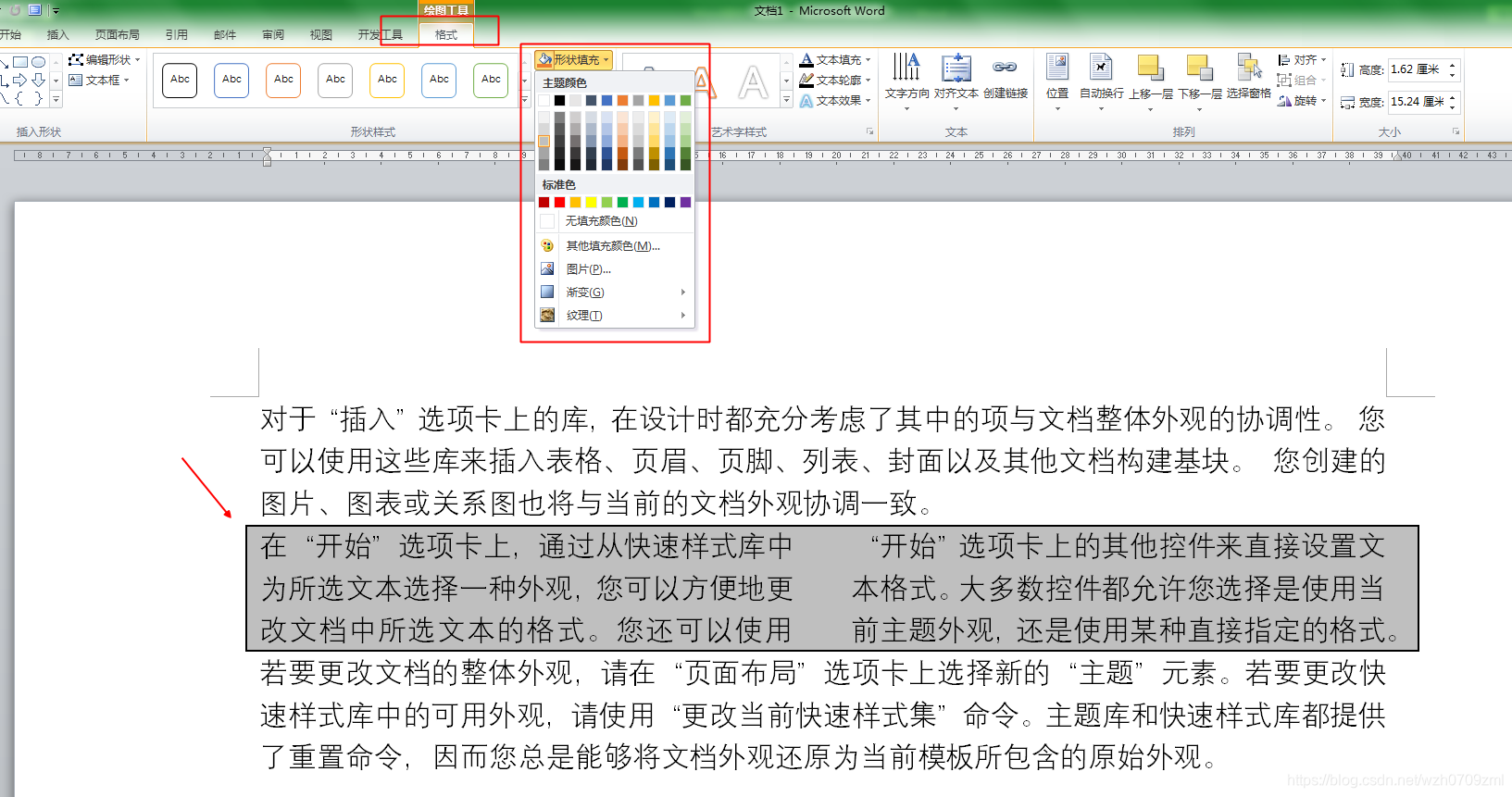Viewport: 1512px width, 797px height.
Task: Click the 图片 picture fill icon
Action: coord(547,268)
